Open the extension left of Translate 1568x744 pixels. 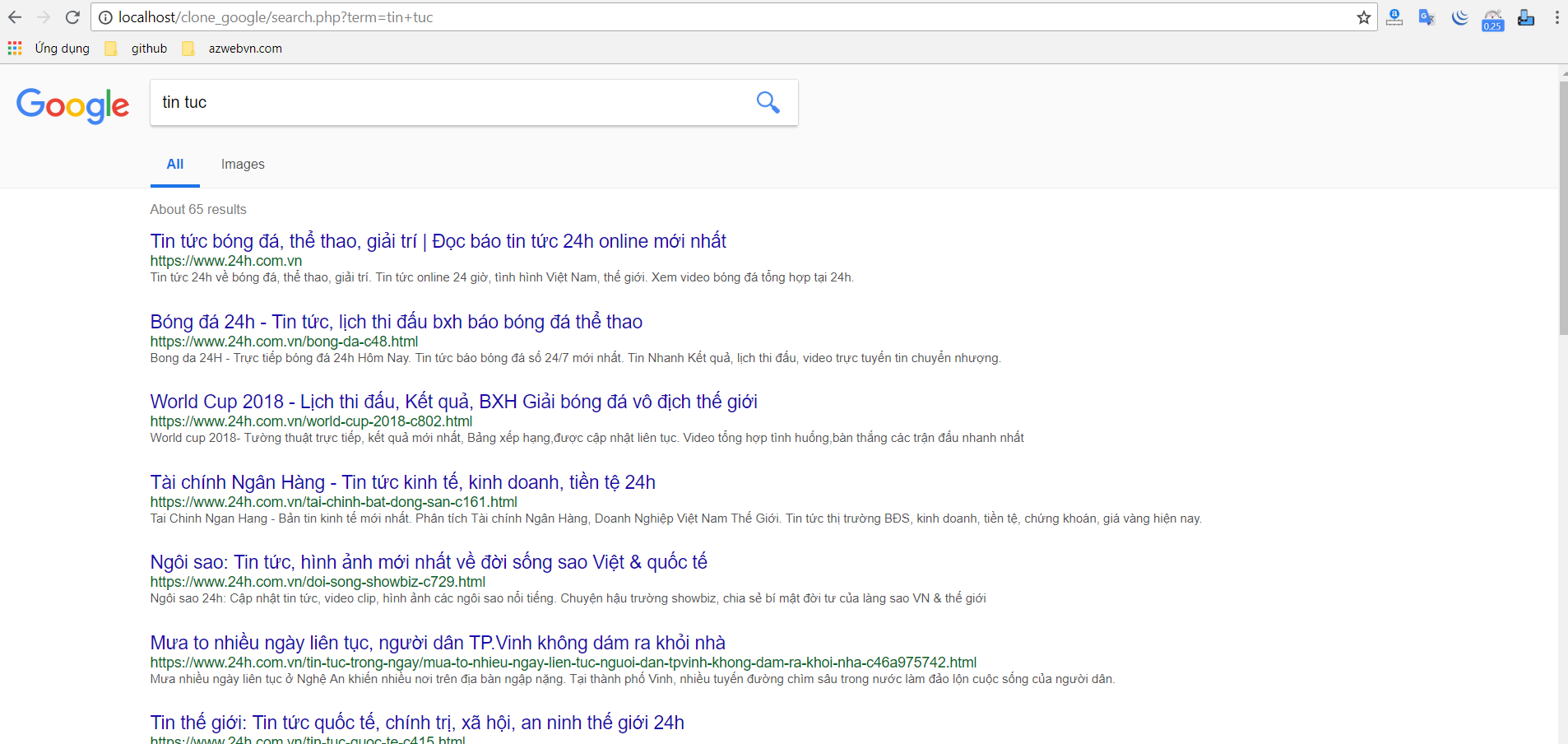1394,17
